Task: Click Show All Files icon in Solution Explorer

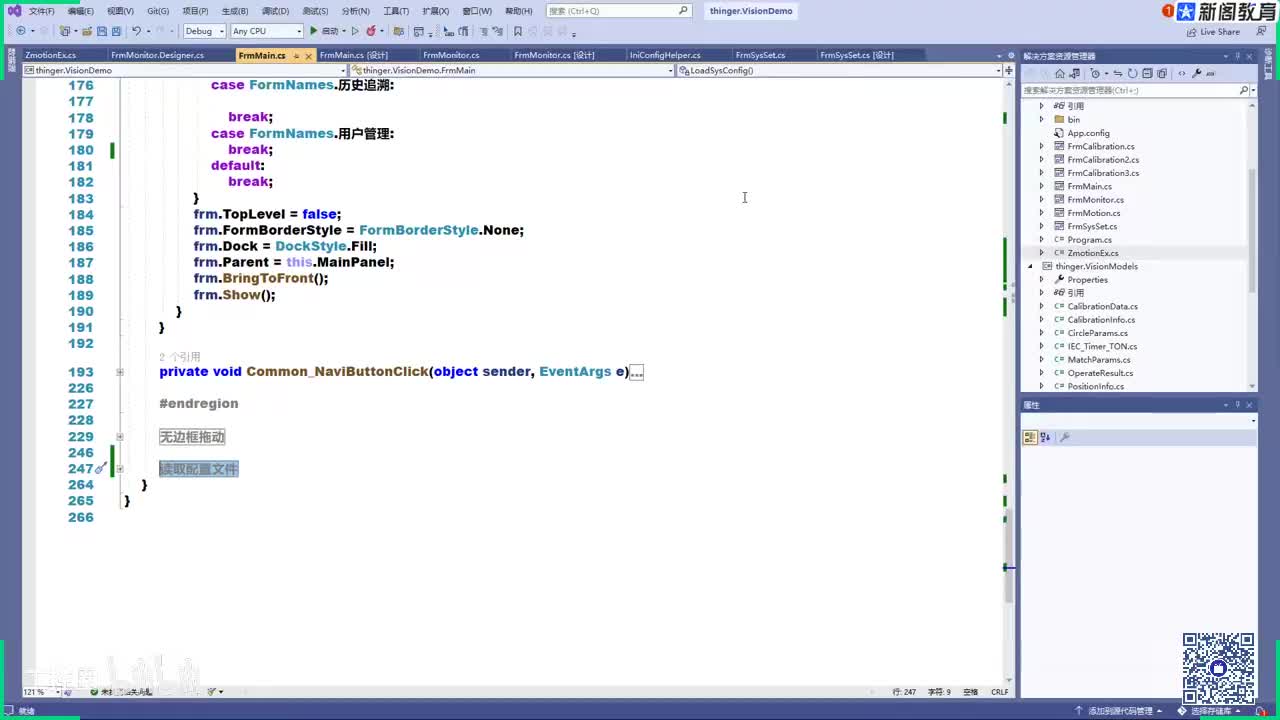Action: 1161,73
